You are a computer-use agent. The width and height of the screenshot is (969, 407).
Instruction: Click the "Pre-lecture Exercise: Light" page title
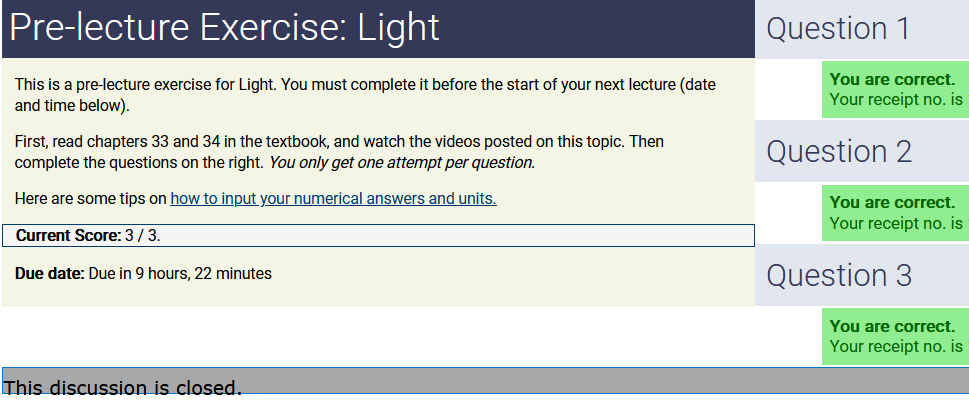(x=224, y=29)
